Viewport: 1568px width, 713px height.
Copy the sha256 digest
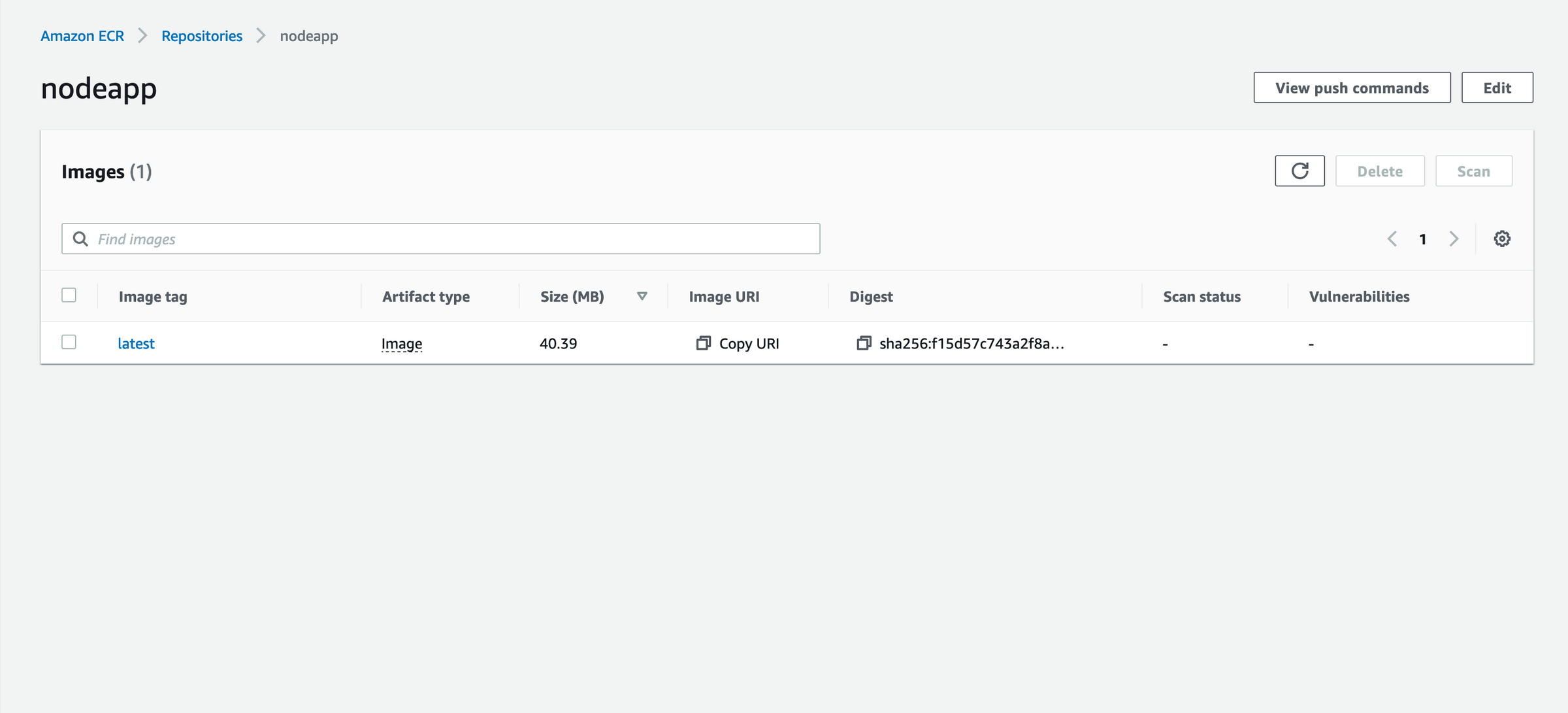coord(865,343)
